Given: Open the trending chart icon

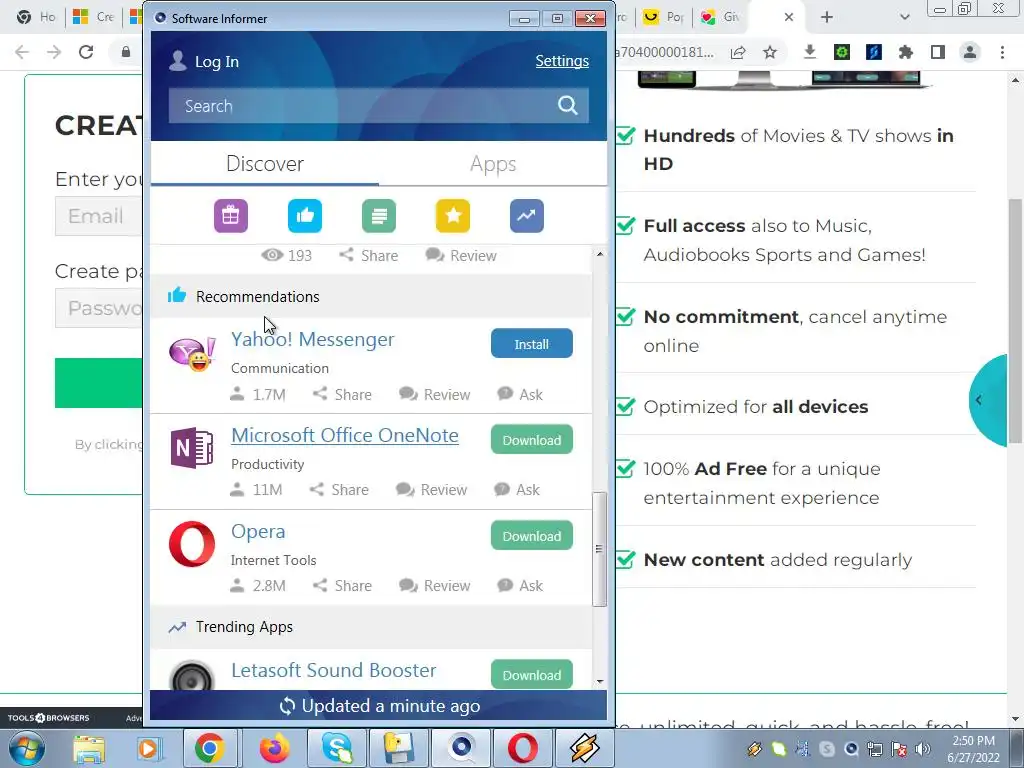Looking at the screenshot, I should [x=527, y=216].
